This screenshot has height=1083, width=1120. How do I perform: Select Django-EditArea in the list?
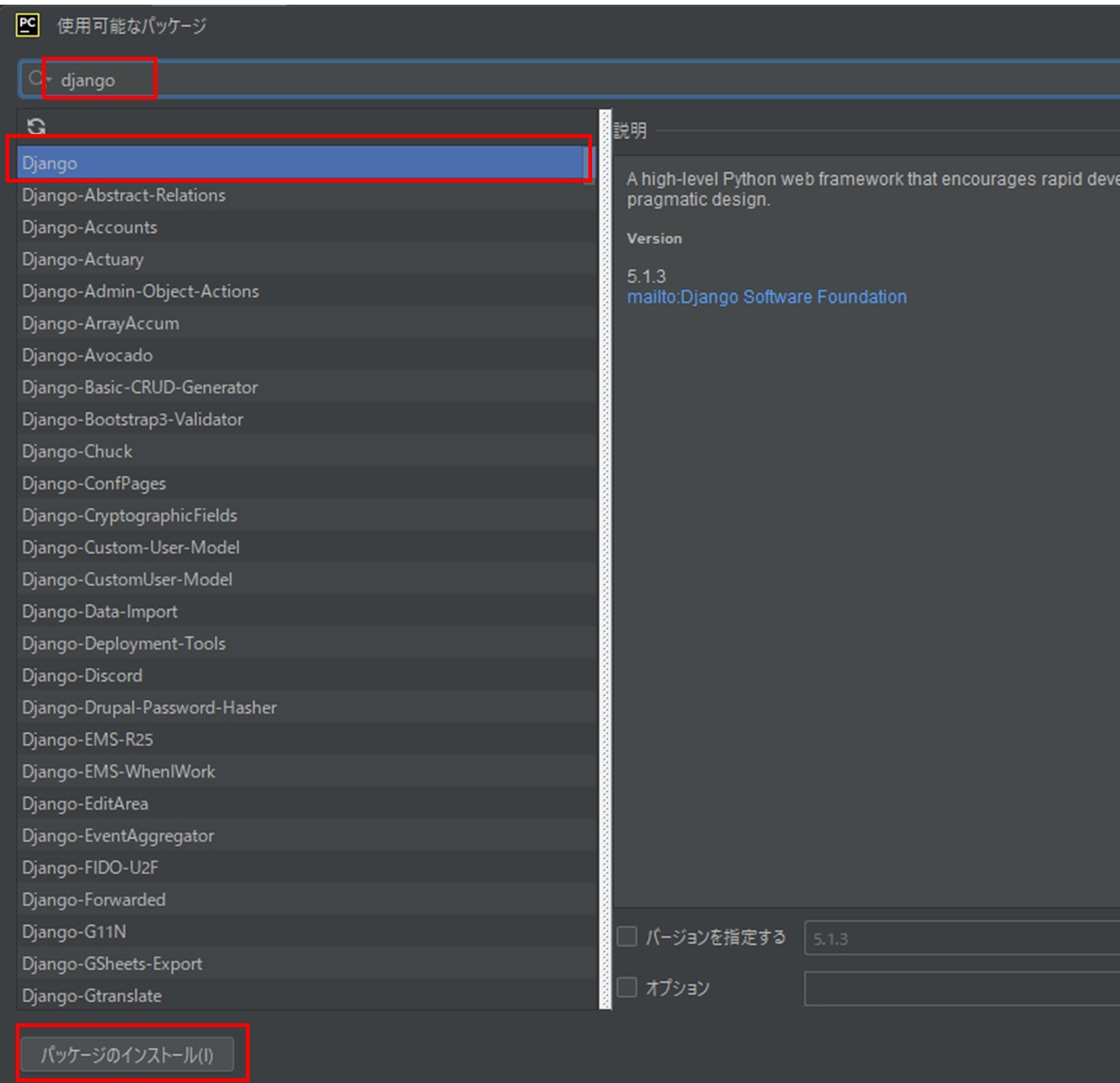pos(306,804)
